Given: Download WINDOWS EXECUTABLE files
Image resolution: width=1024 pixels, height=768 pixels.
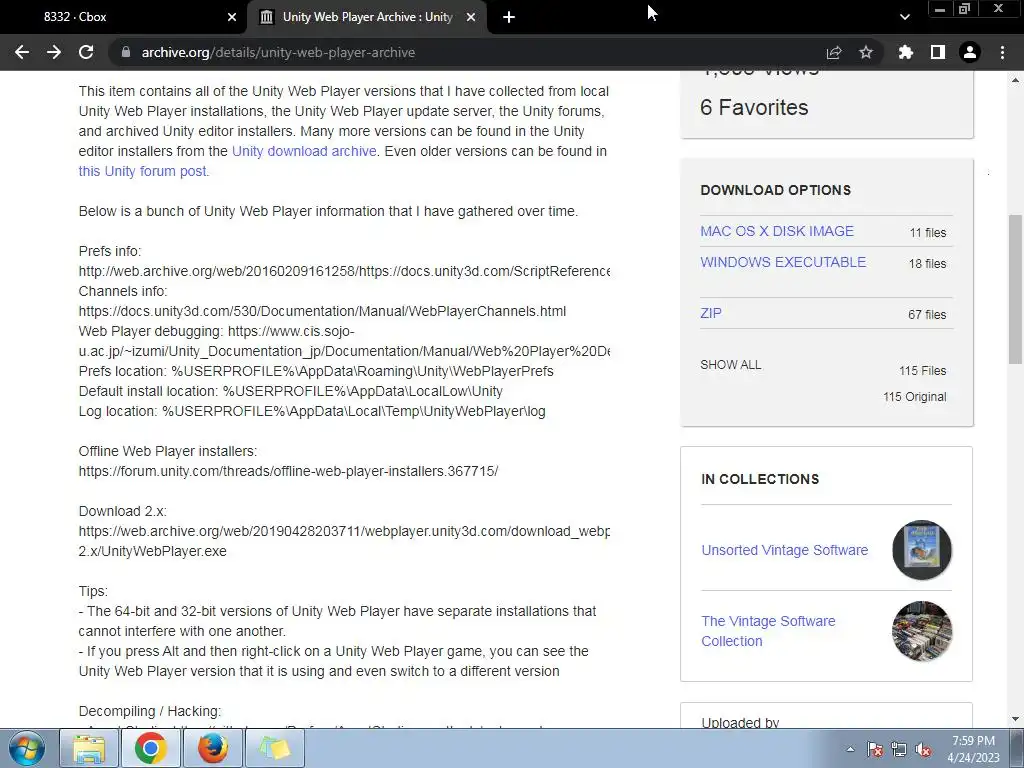Looking at the screenshot, I should [783, 262].
